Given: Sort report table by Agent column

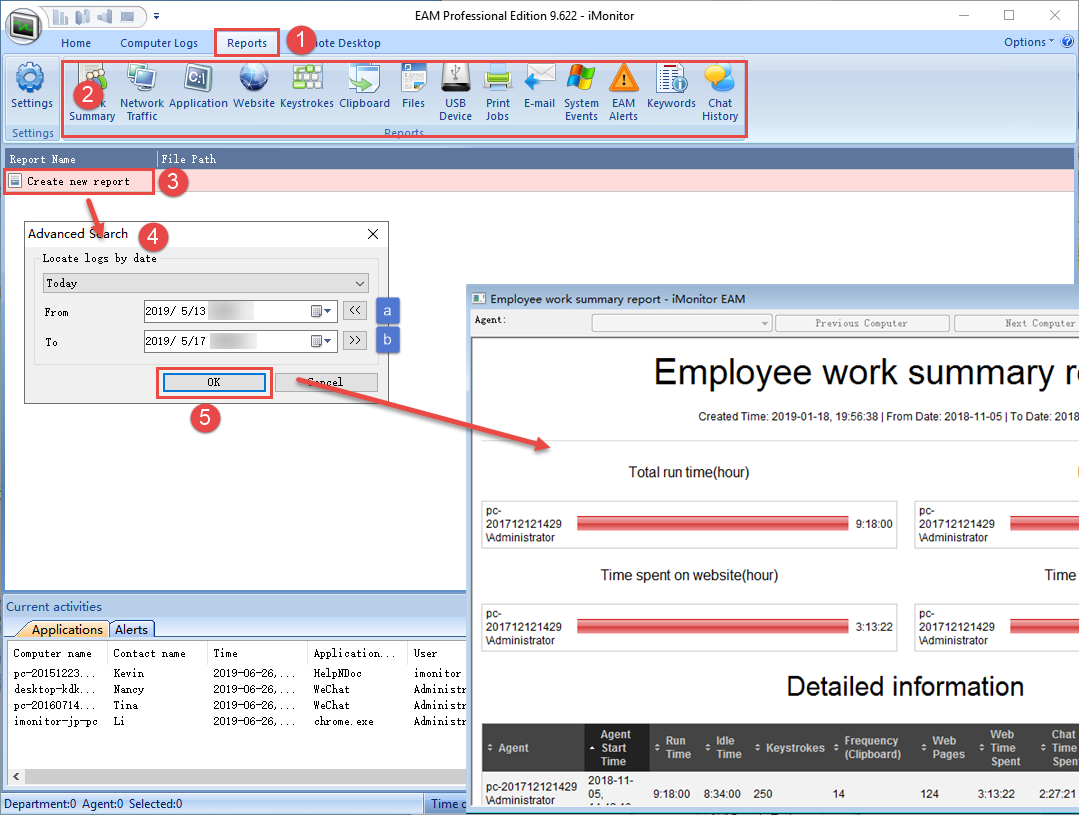Looking at the screenshot, I should click(533, 748).
